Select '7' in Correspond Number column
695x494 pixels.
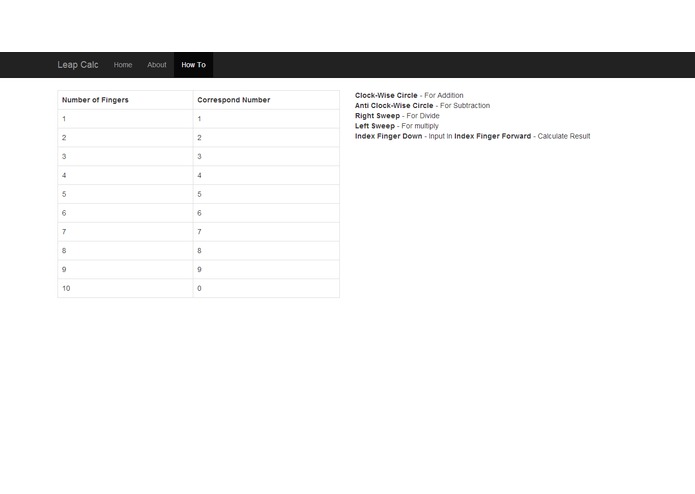(266, 232)
